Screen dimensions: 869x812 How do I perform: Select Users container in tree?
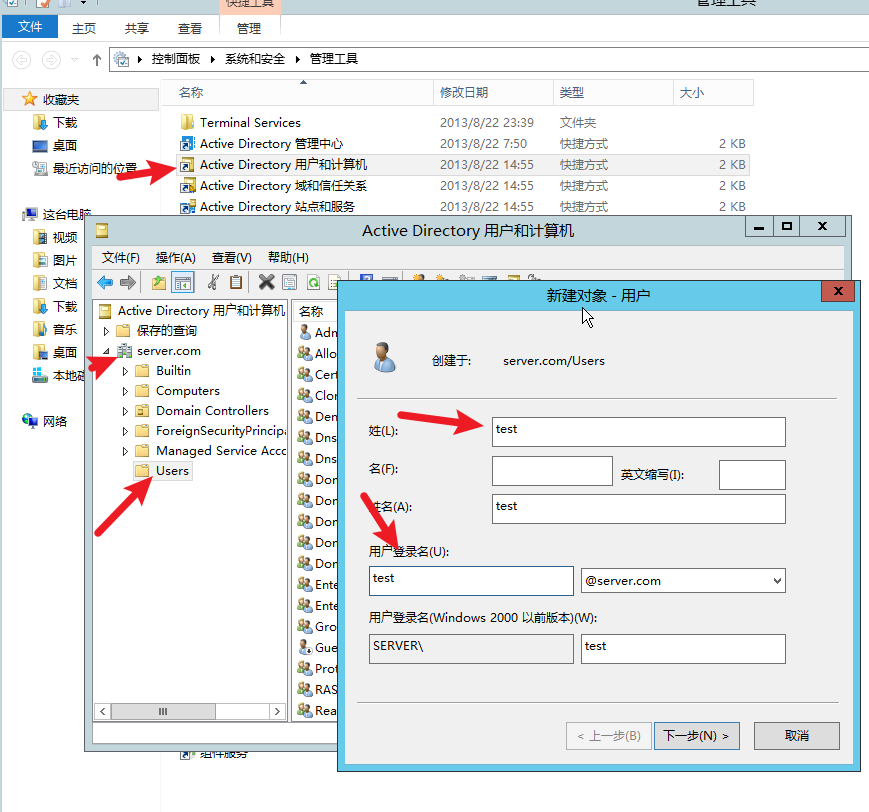point(163,471)
